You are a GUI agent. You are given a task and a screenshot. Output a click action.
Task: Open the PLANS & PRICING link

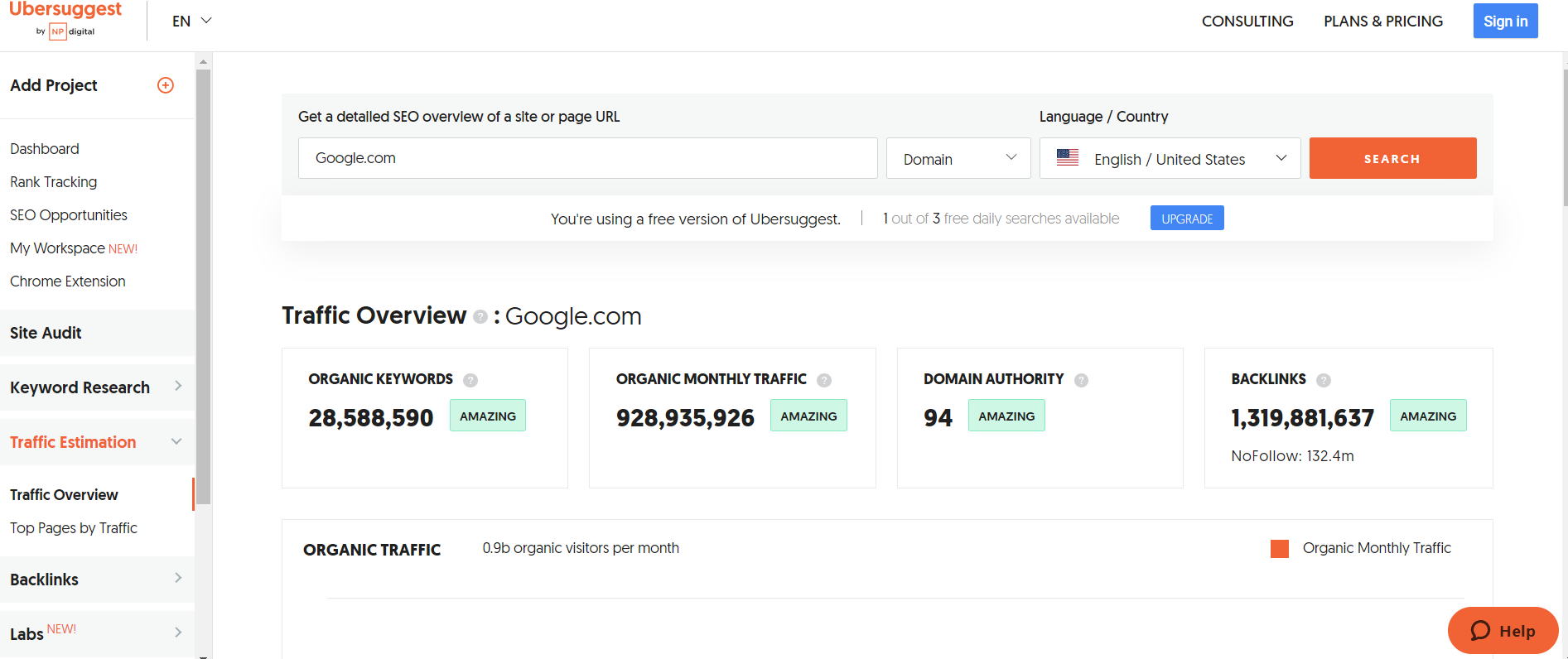[x=1383, y=22]
